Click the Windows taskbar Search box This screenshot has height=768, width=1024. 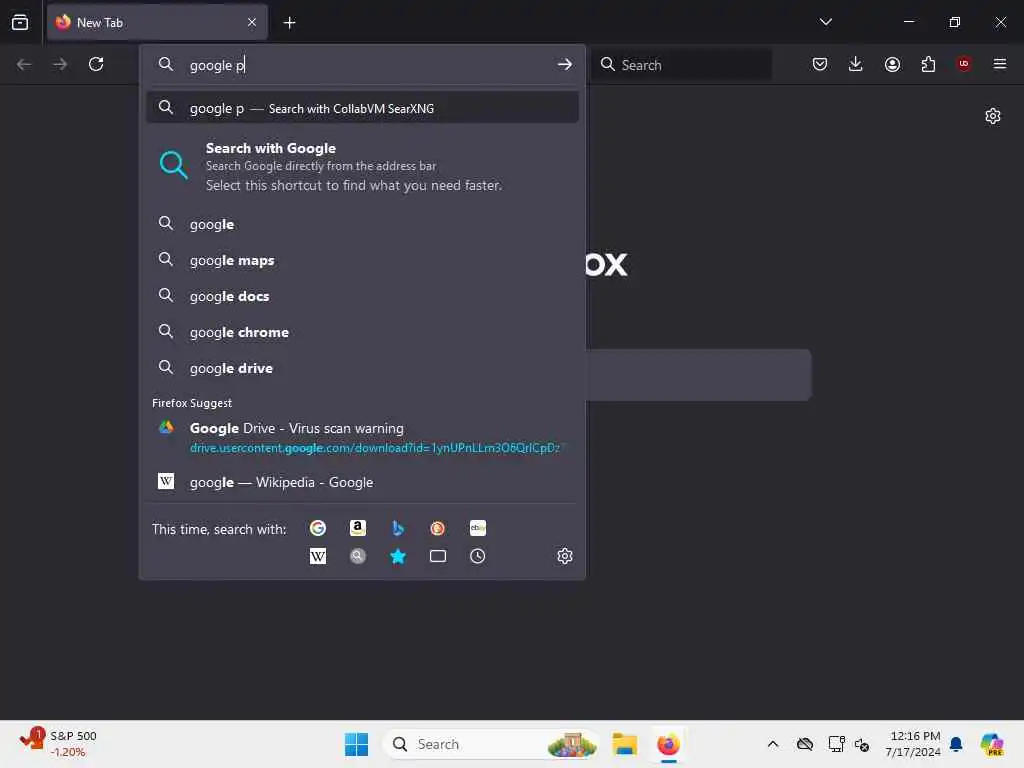[492, 744]
